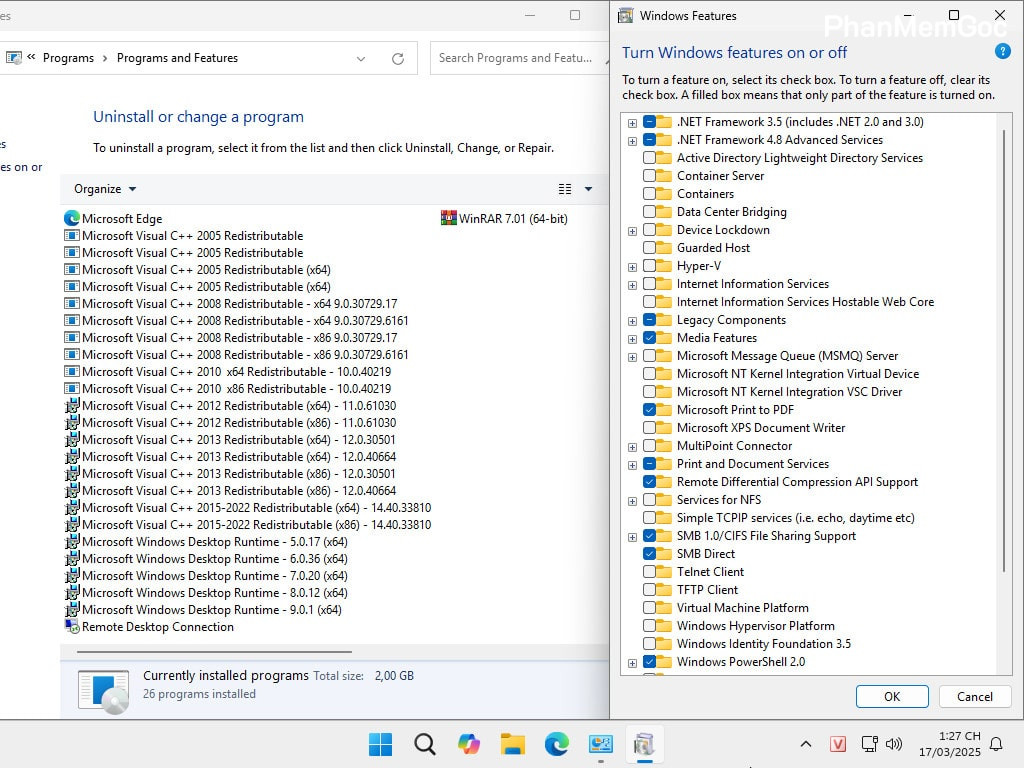
Task: Open Microsoft Edge from the program list
Action: [x=124, y=218]
